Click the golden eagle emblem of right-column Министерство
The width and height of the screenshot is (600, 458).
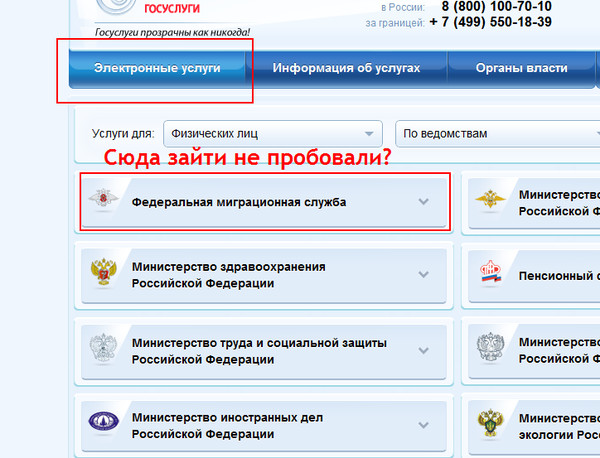tap(490, 199)
